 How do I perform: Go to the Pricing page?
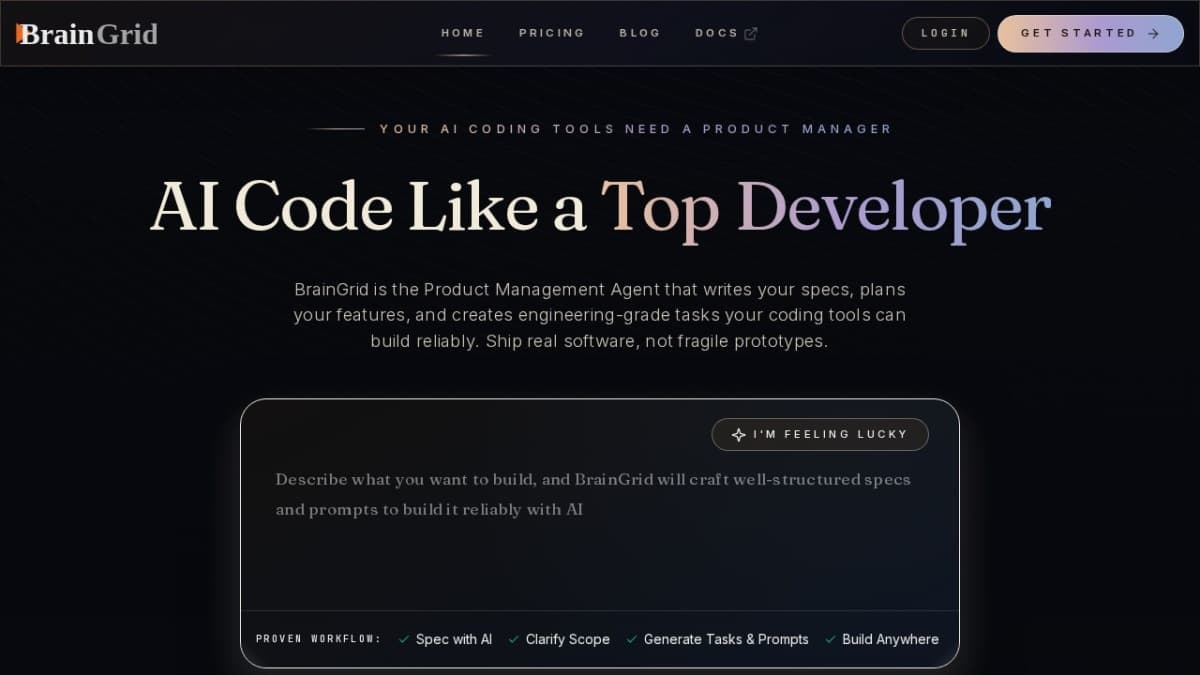pyautogui.click(x=551, y=33)
